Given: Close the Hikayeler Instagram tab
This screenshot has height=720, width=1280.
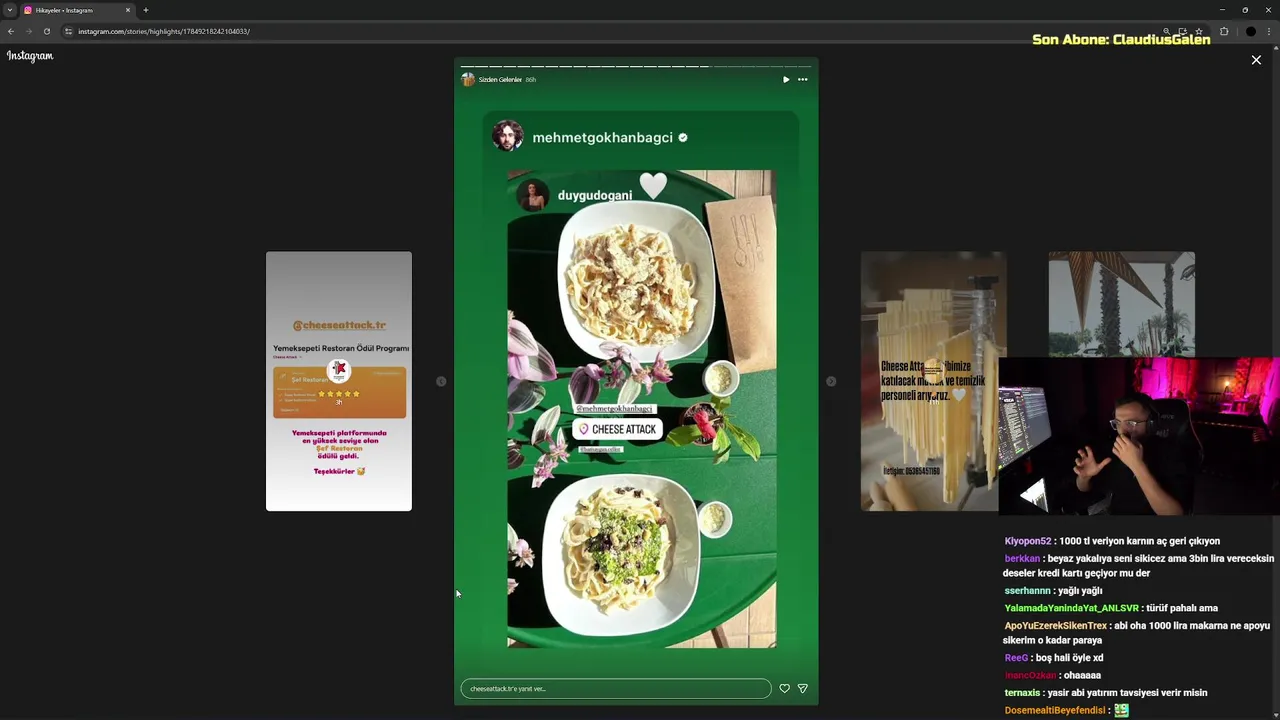Looking at the screenshot, I should (127, 10).
